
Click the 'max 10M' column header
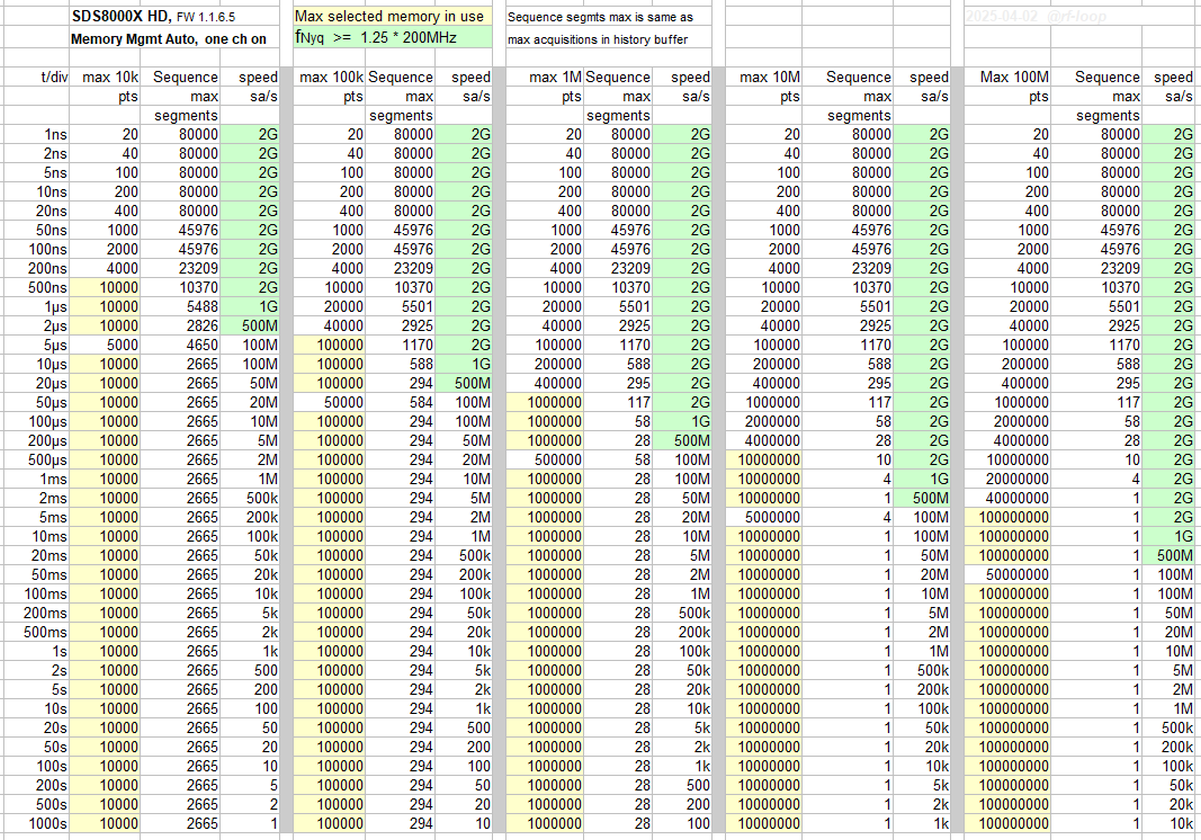click(769, 77)
